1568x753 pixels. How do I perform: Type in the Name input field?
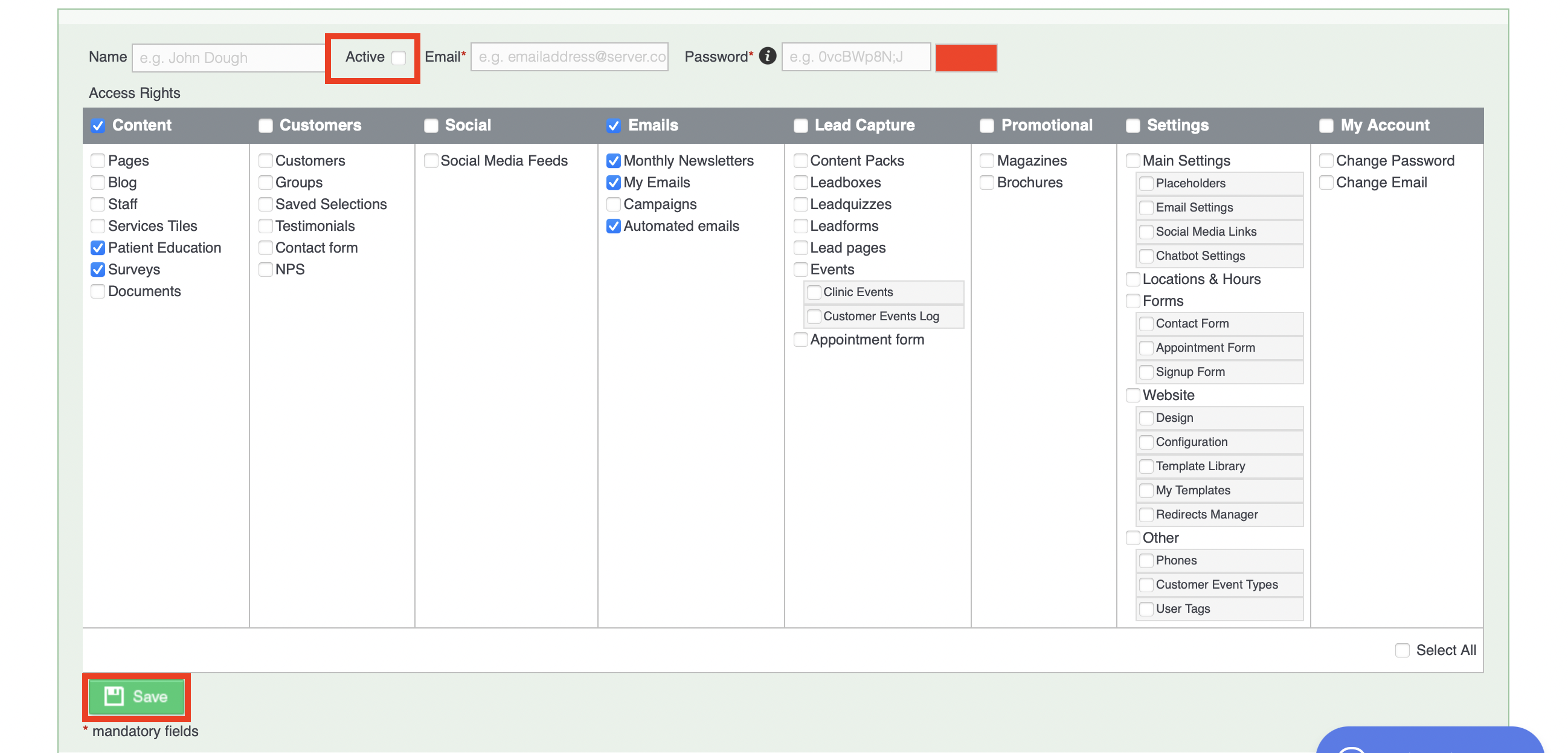pos(228,58)
